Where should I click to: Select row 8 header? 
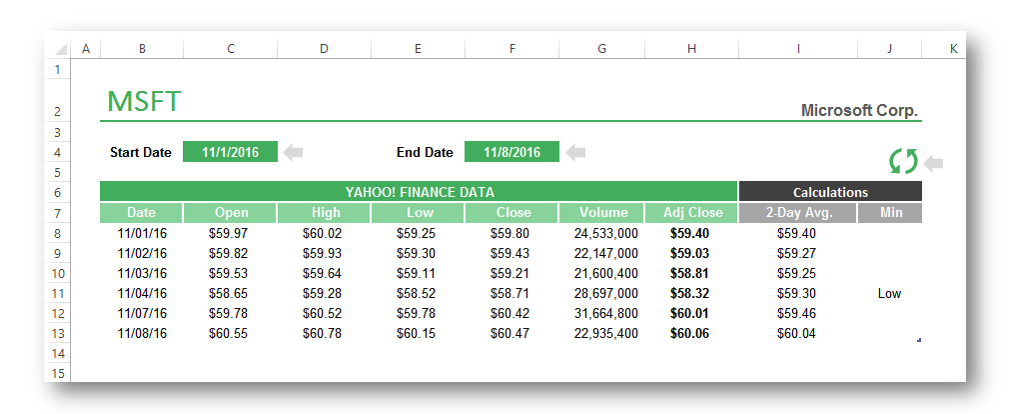pyautogui.click(x=57, y=233)
